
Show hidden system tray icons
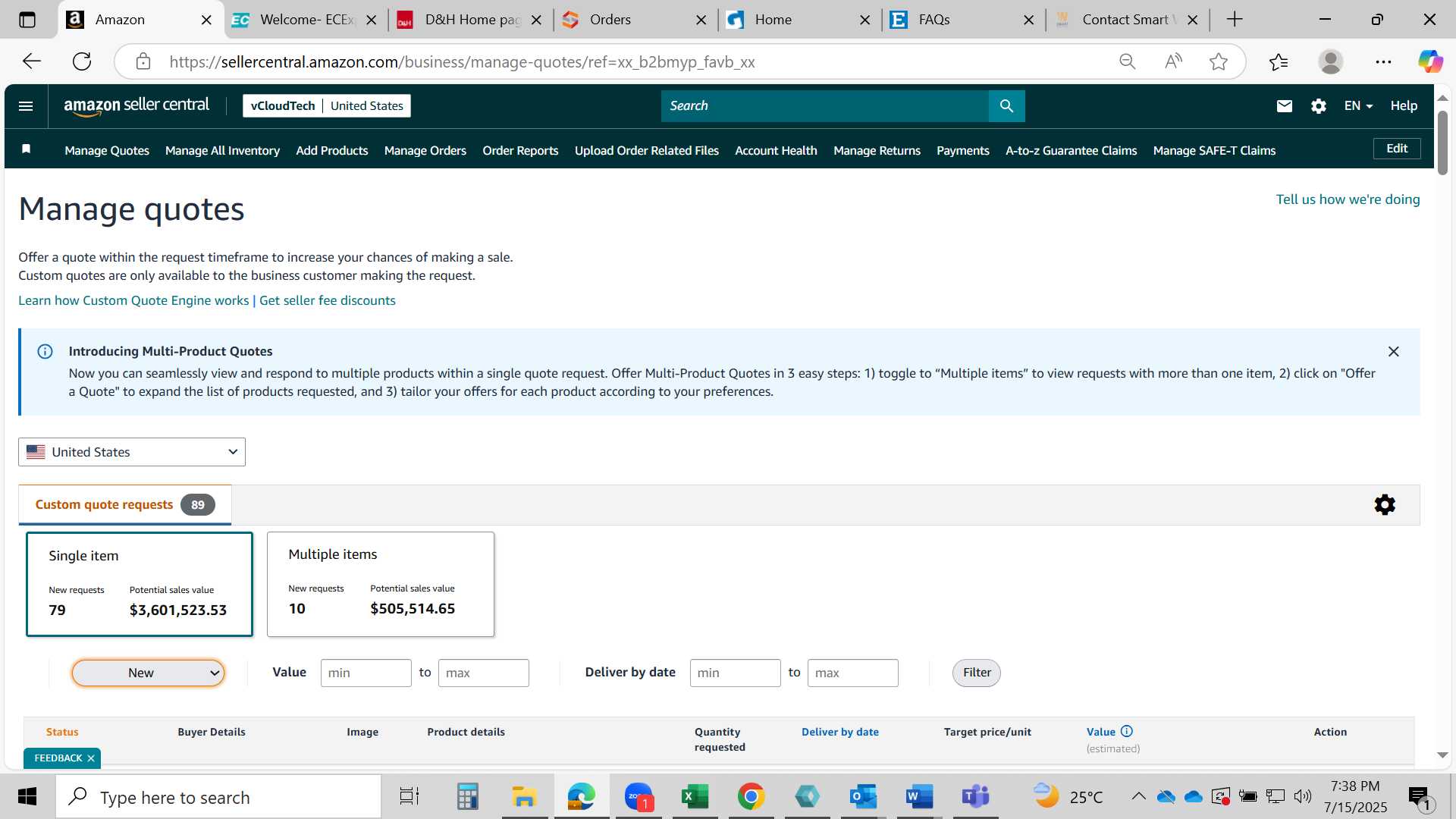click(x=1138, y=797)
